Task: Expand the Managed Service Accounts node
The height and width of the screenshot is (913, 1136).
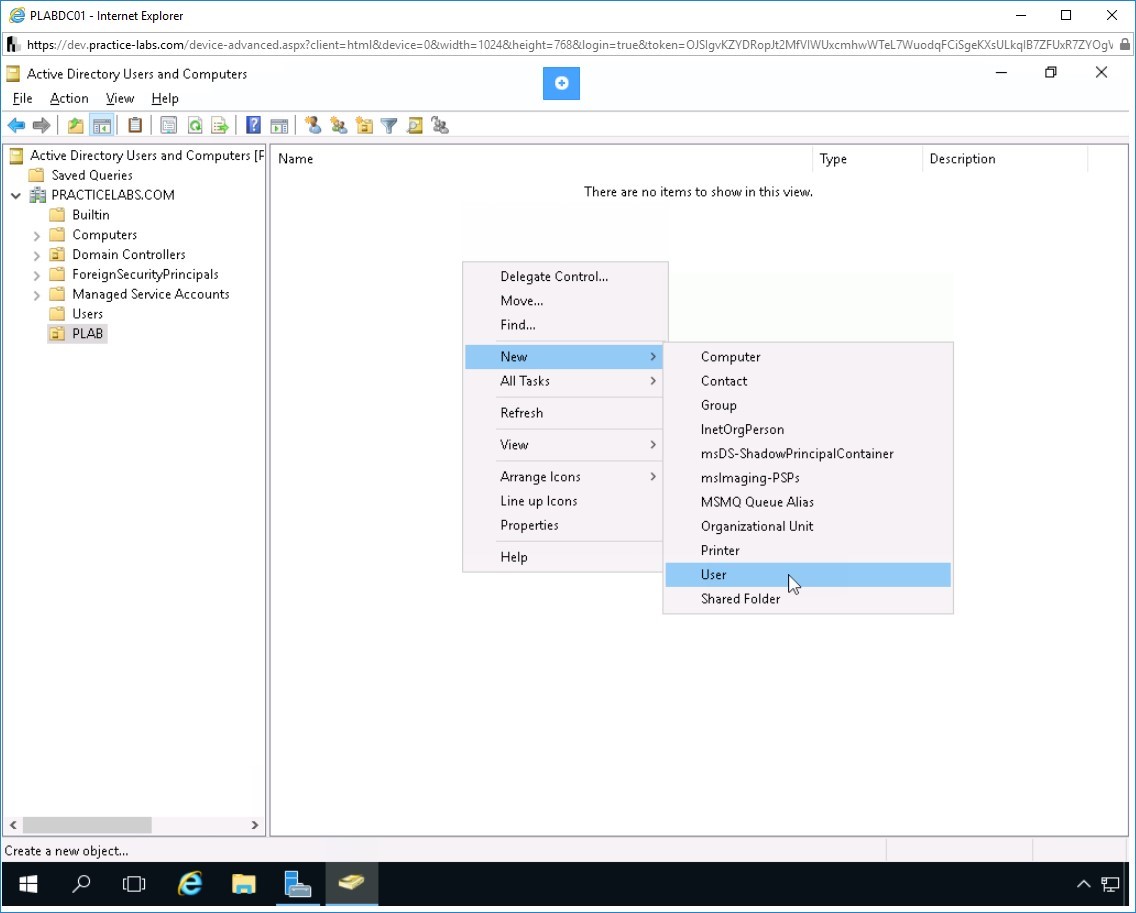Action: tap(36, 295)
